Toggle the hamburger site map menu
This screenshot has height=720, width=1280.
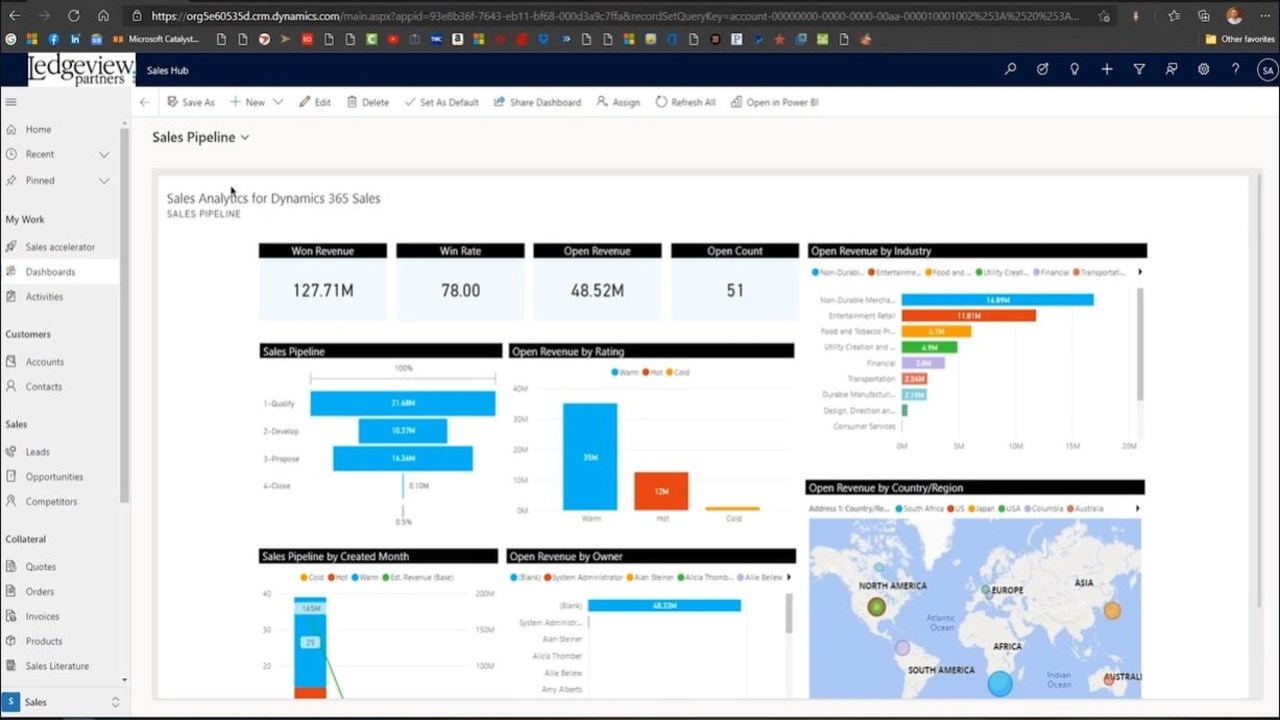point(11,102)
